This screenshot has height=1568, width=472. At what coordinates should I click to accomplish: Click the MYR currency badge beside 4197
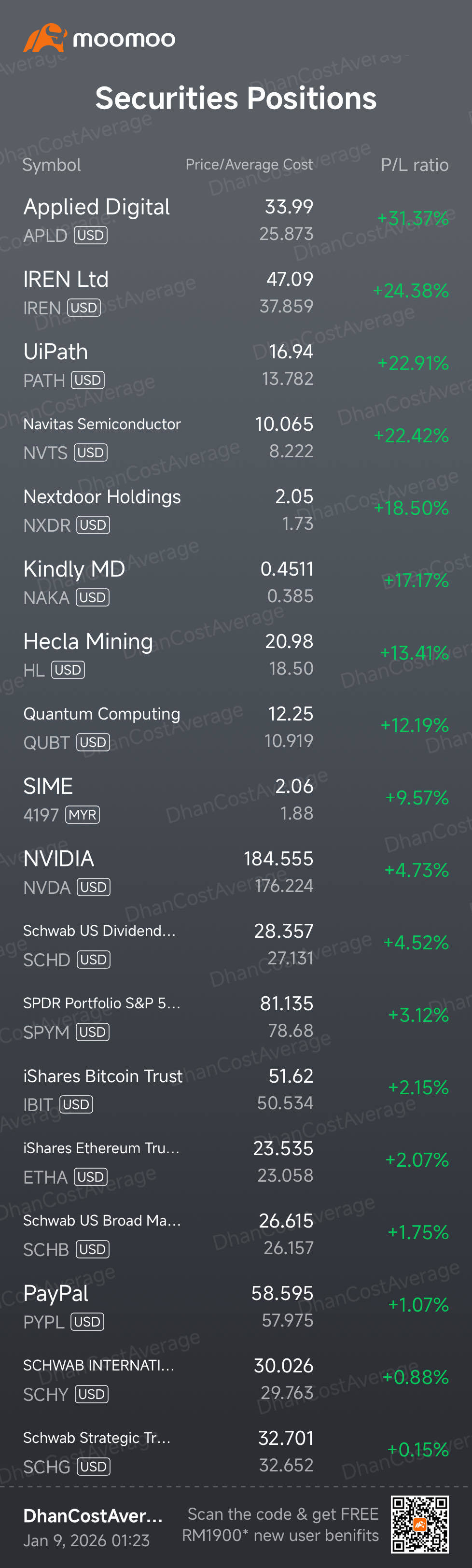click(82, 815)
